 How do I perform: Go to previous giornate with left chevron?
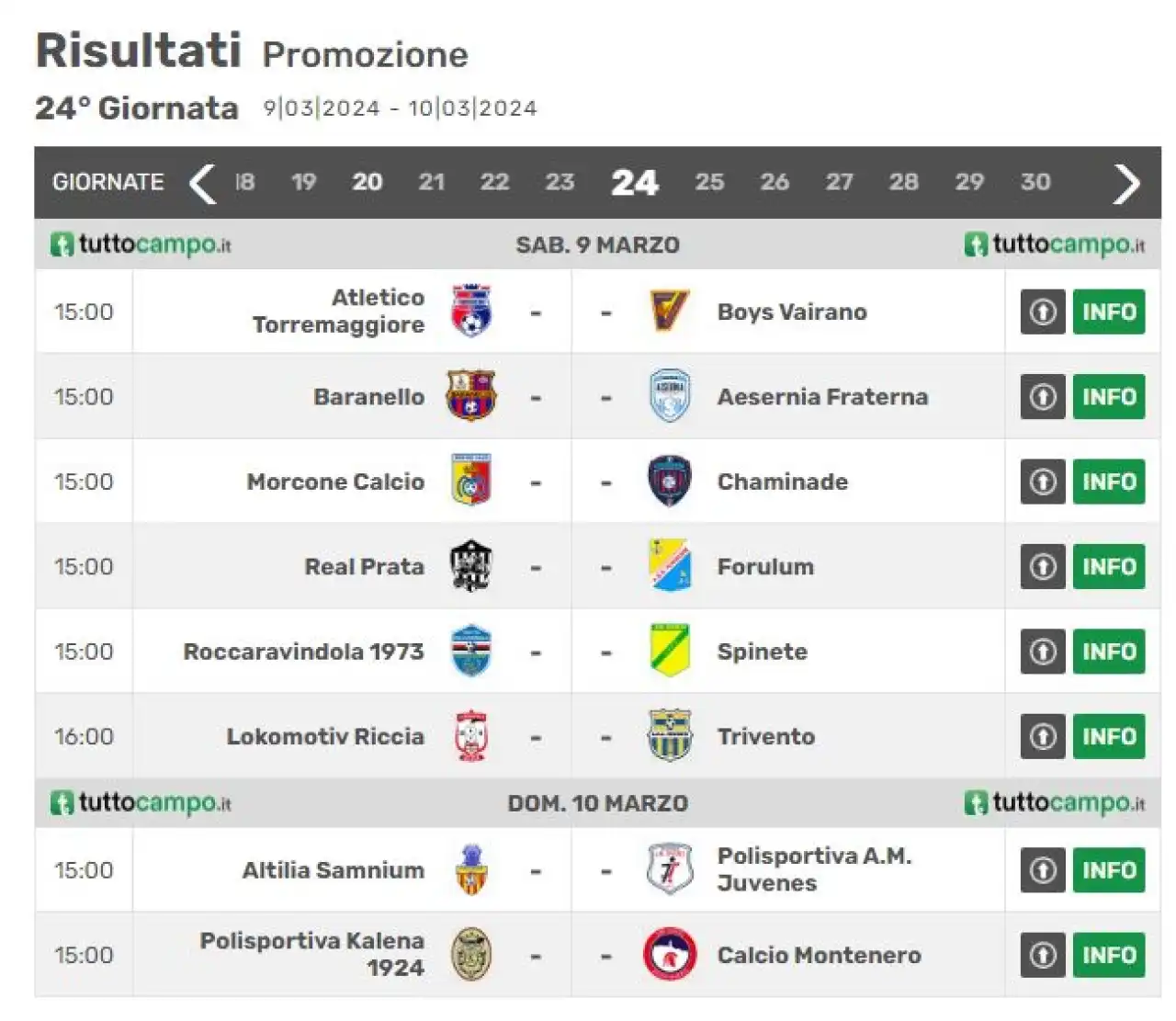point(202,183)
